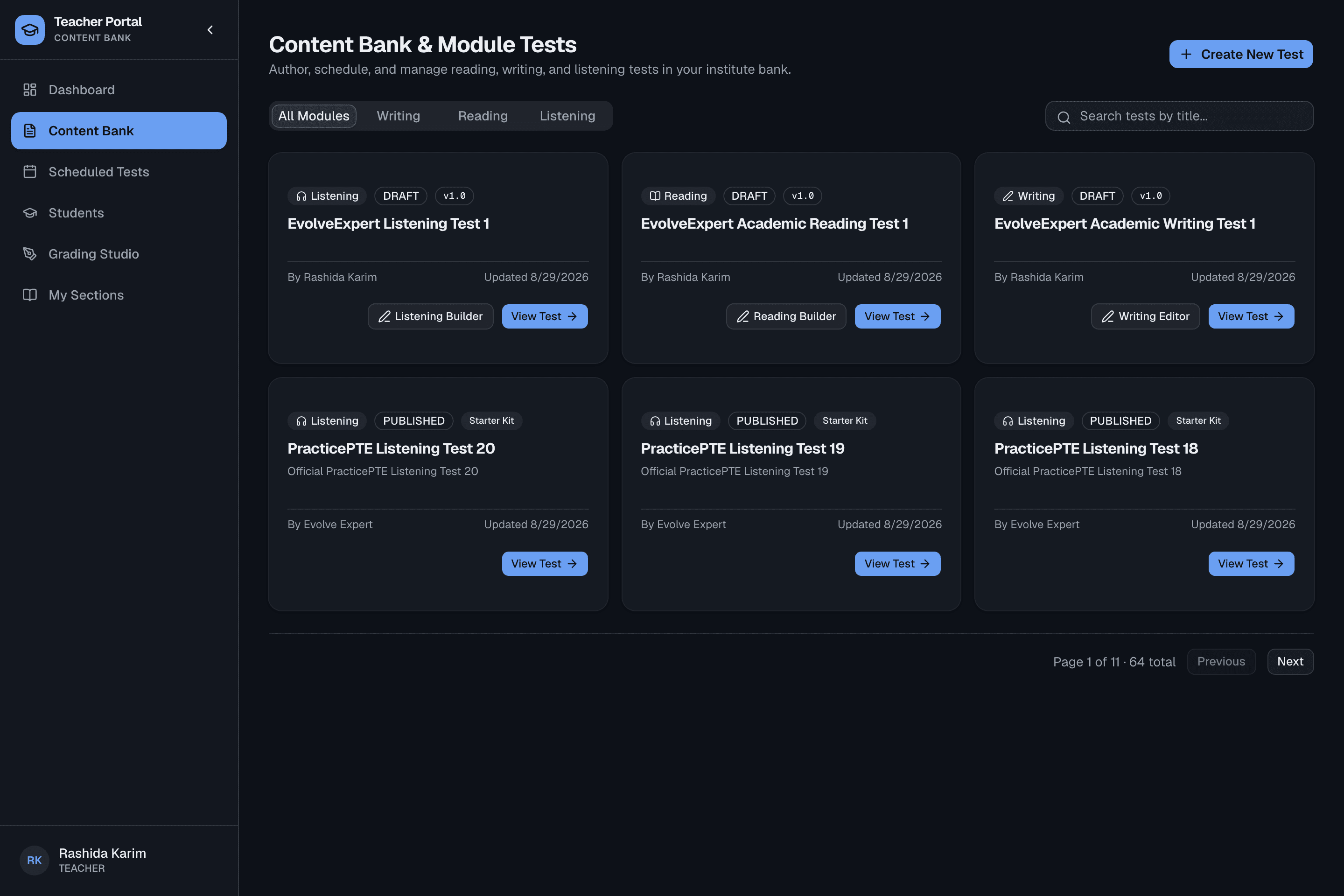
Task: Open the Reading Builder editor
Action: point(786,316)
